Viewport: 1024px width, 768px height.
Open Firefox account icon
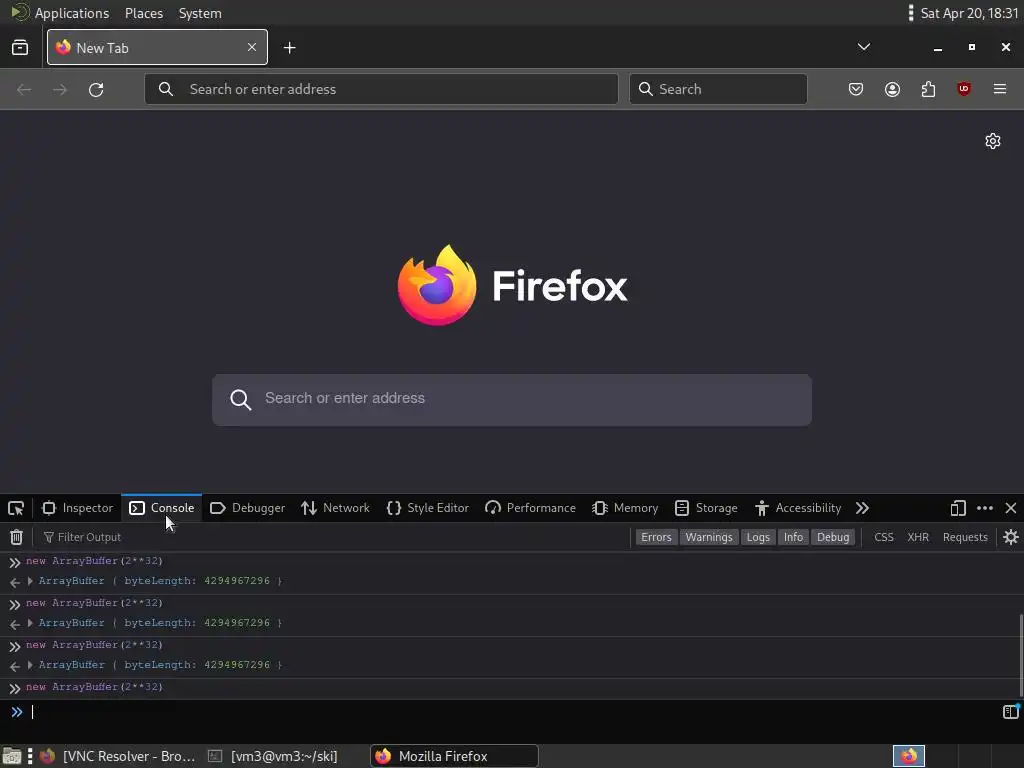click(892, 89)
